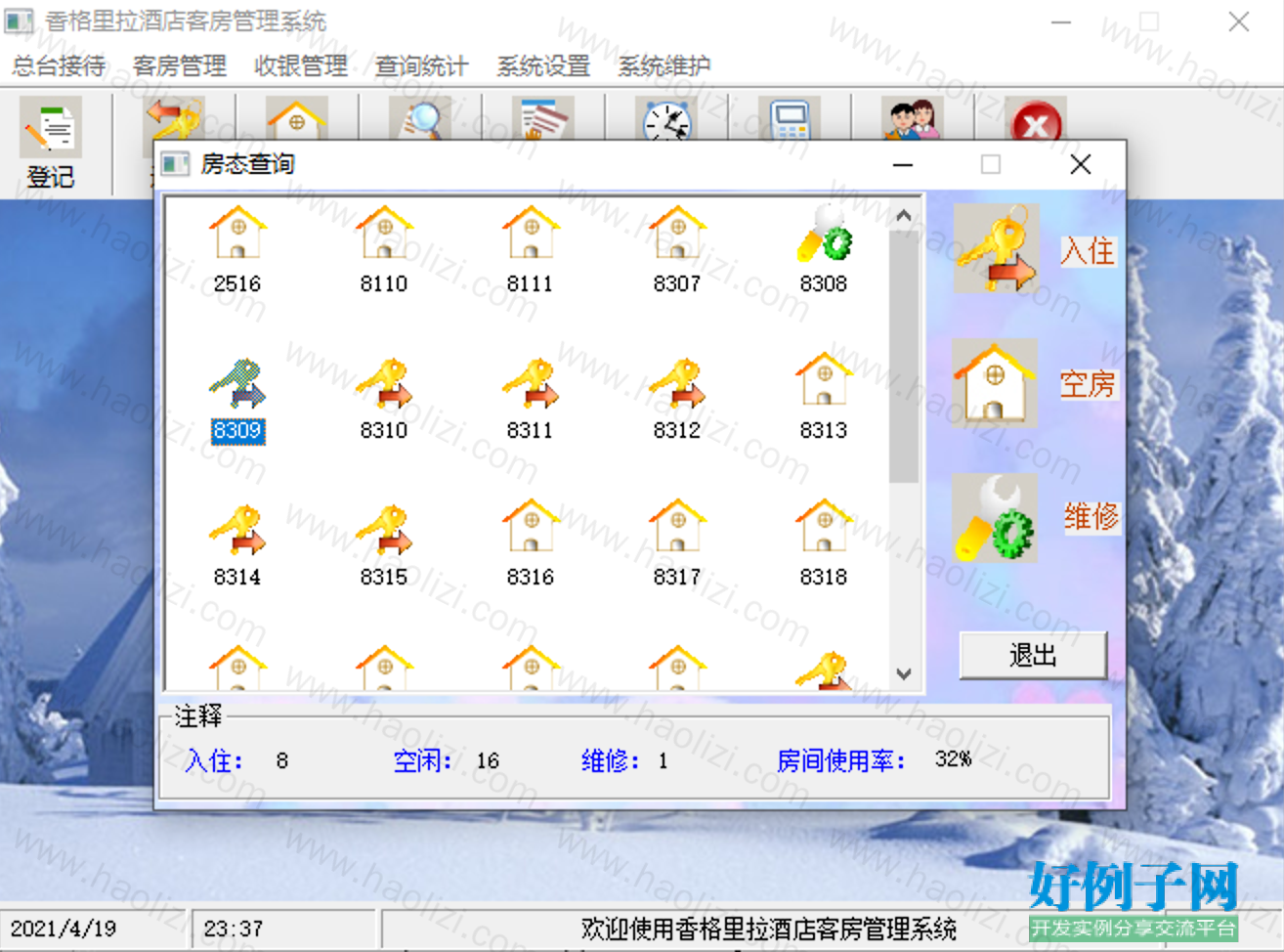Click the 空房 vacant house icon
Viewport: 1284px width, 952px height.
(996, 383)
